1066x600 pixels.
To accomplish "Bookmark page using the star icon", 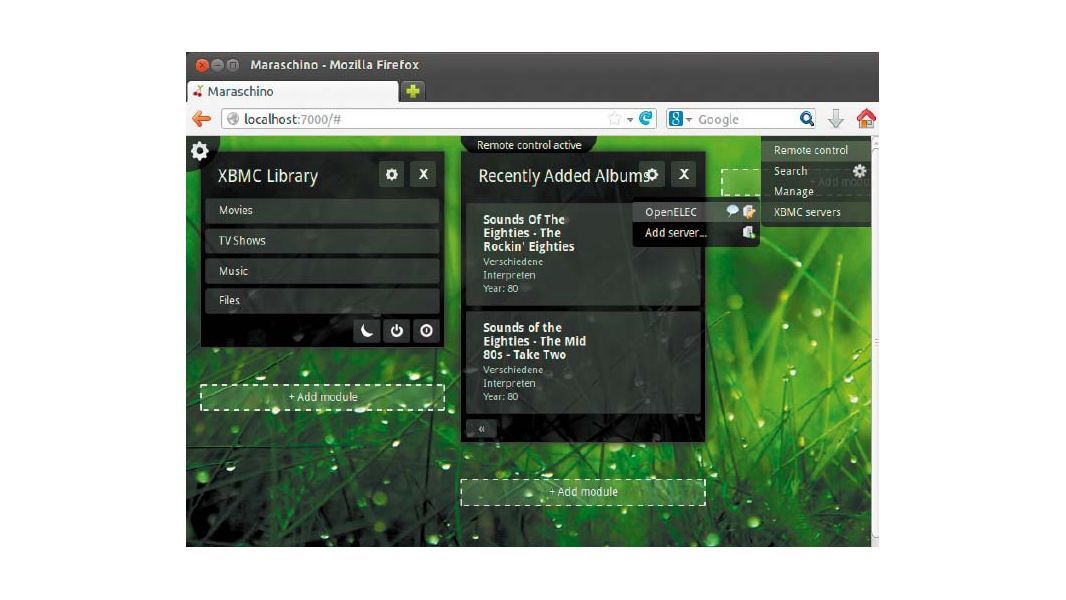I will click(615, 119).
